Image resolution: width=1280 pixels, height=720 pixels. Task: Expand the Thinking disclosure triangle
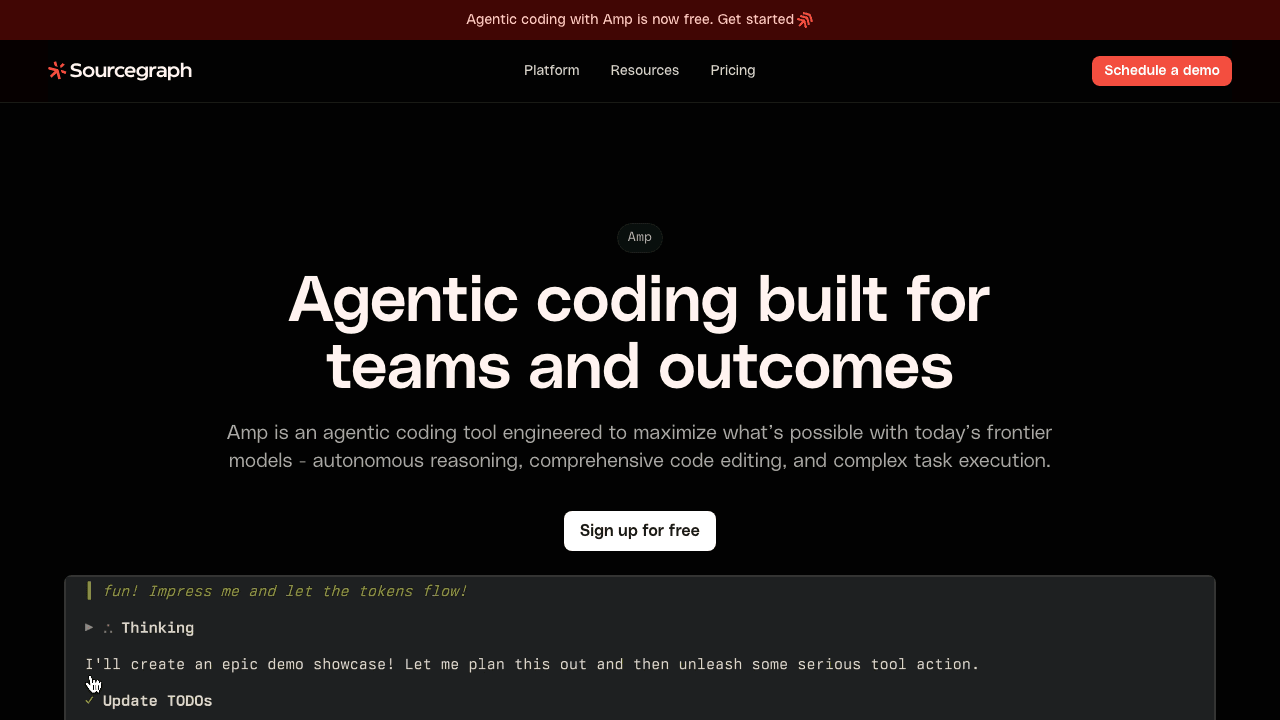click(89, 627)
